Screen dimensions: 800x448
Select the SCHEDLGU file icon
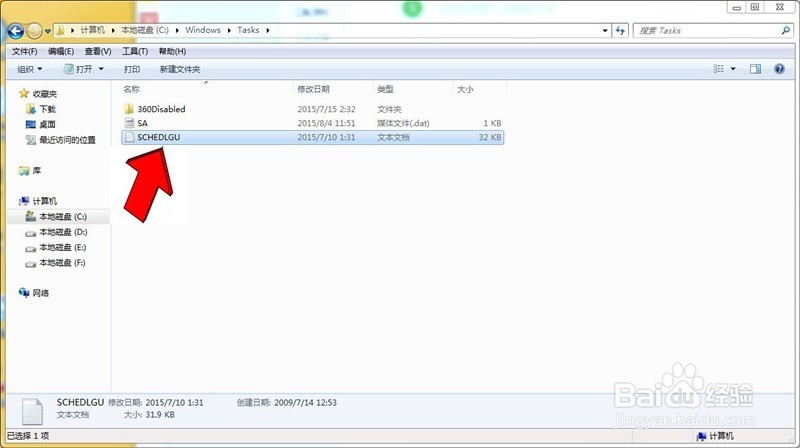[129, 137]
